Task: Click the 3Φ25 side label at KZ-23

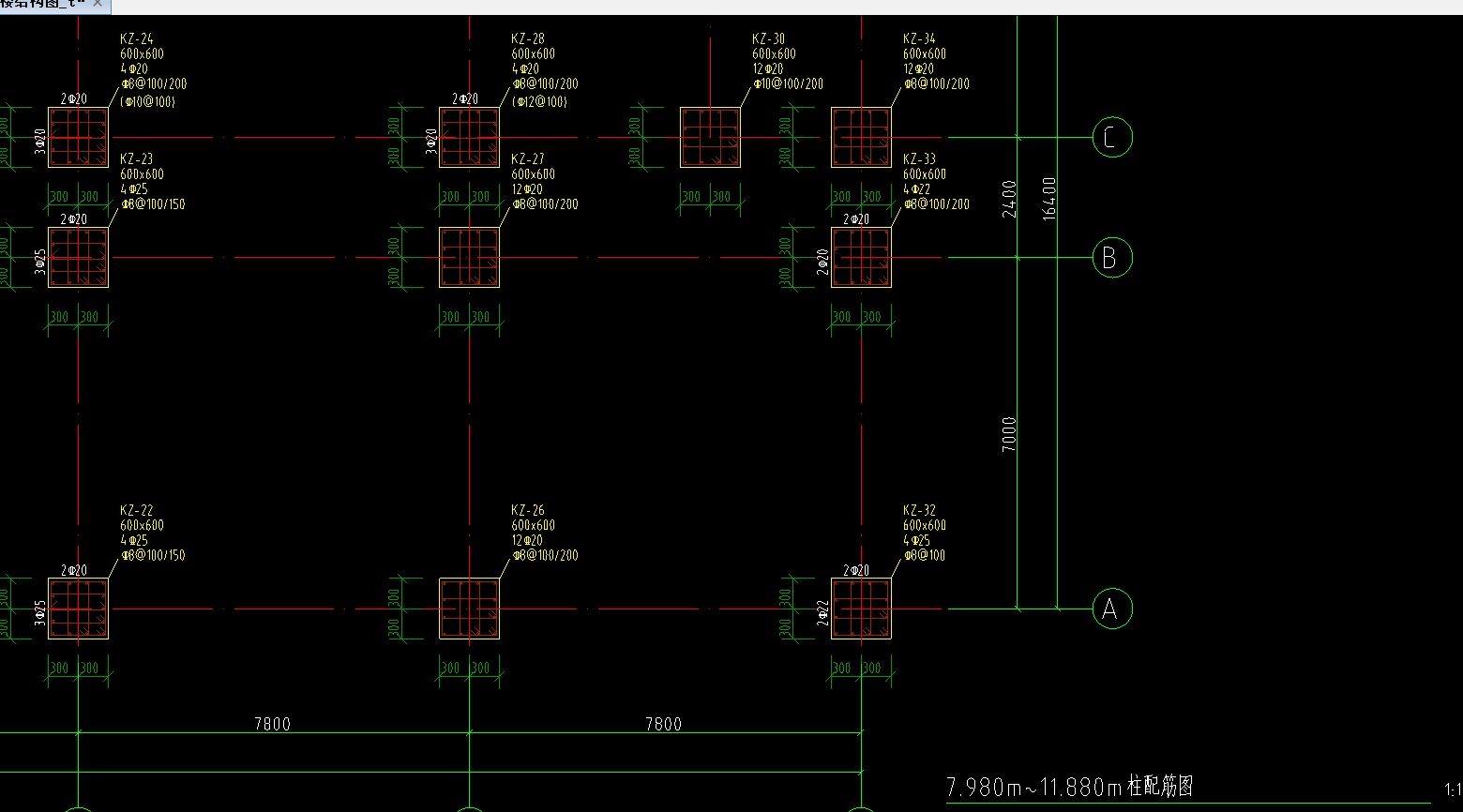Action: tap(40, 261)
